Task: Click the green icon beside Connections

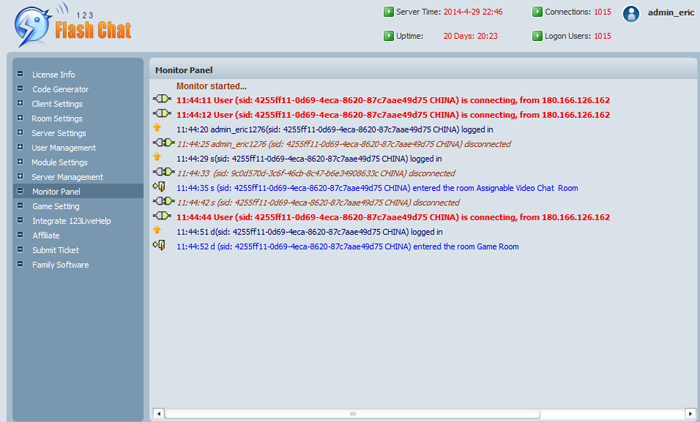Action: tap(537, 12)
